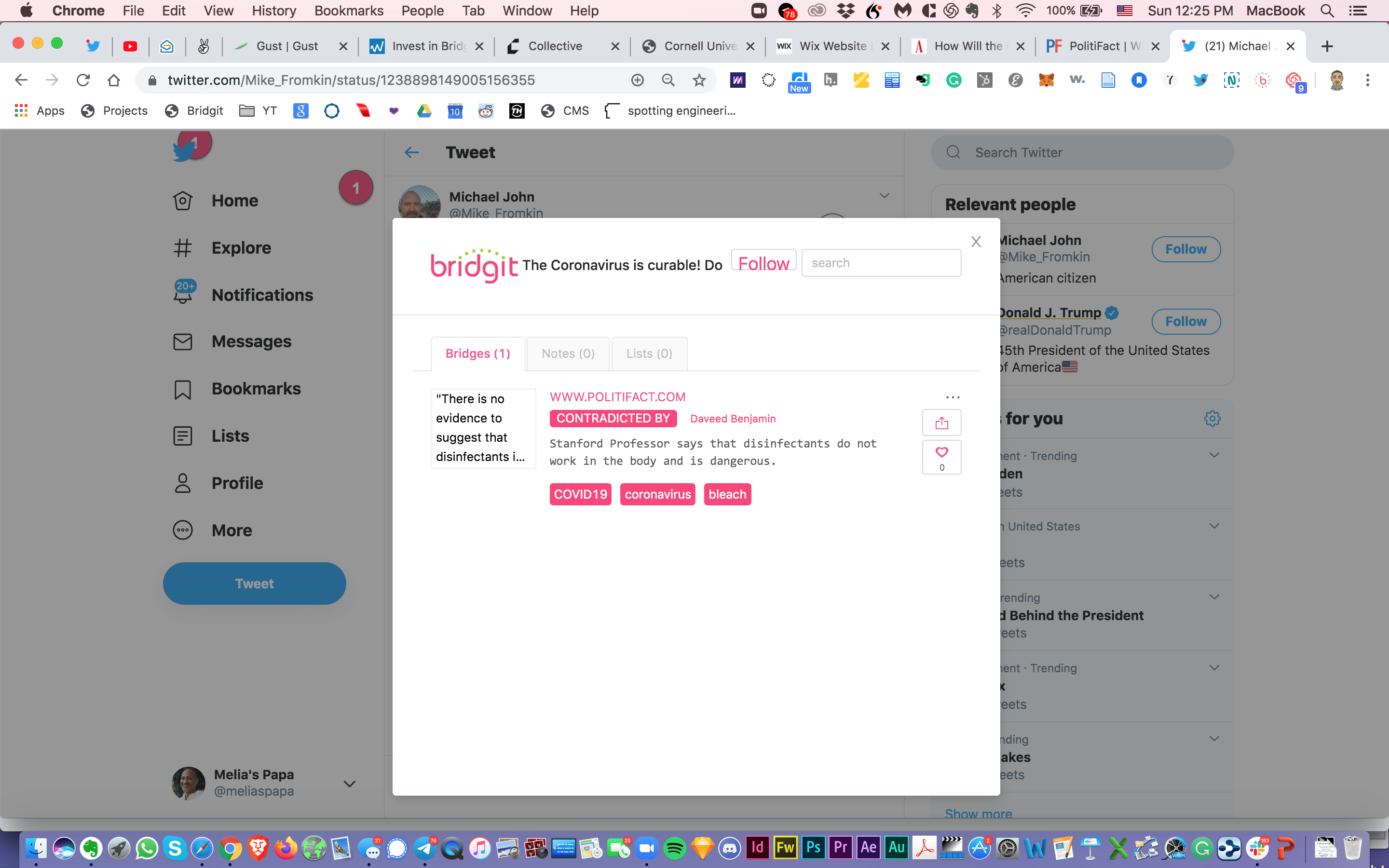Viewport: 1389px width, 868px height.
Task: Click the share icon on the bridge
Action: coord(941,423)
